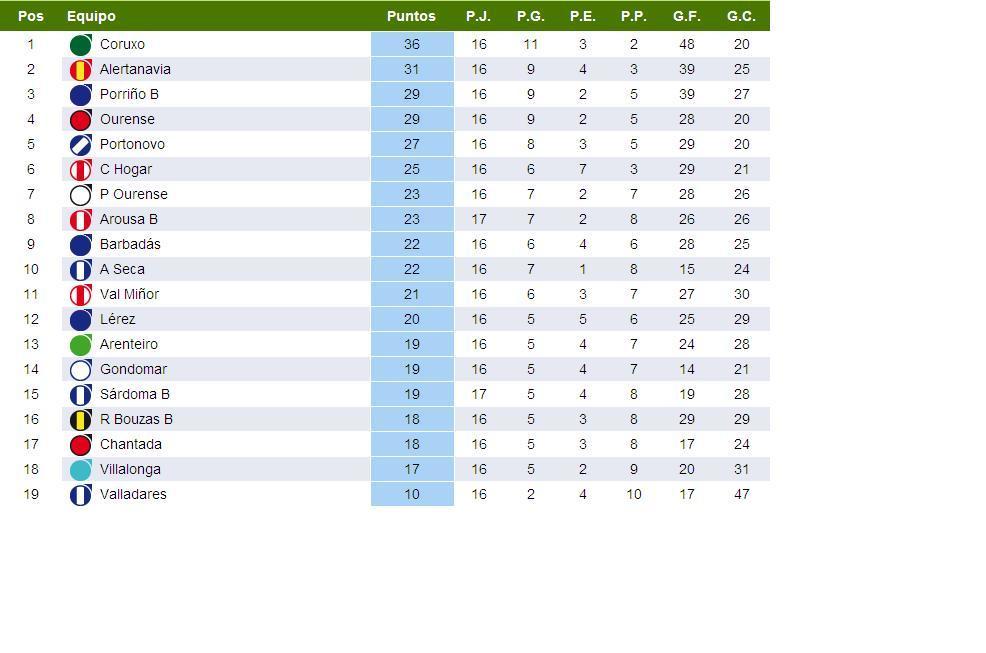Open the Porriño B team name
This screenshot has width=986, height=653.
click(129, 94)
